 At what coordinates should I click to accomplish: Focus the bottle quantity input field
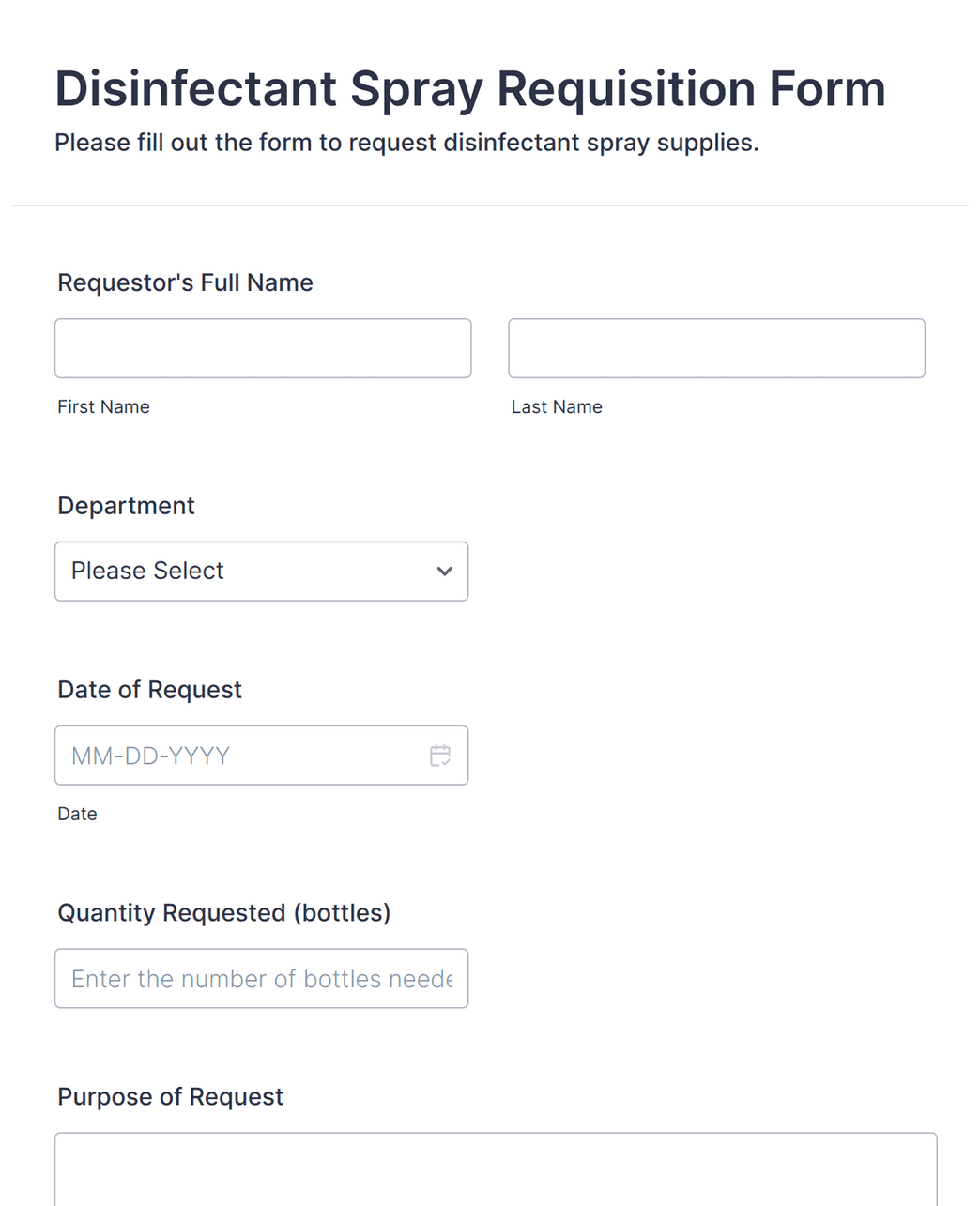click(x=261, y=979)
